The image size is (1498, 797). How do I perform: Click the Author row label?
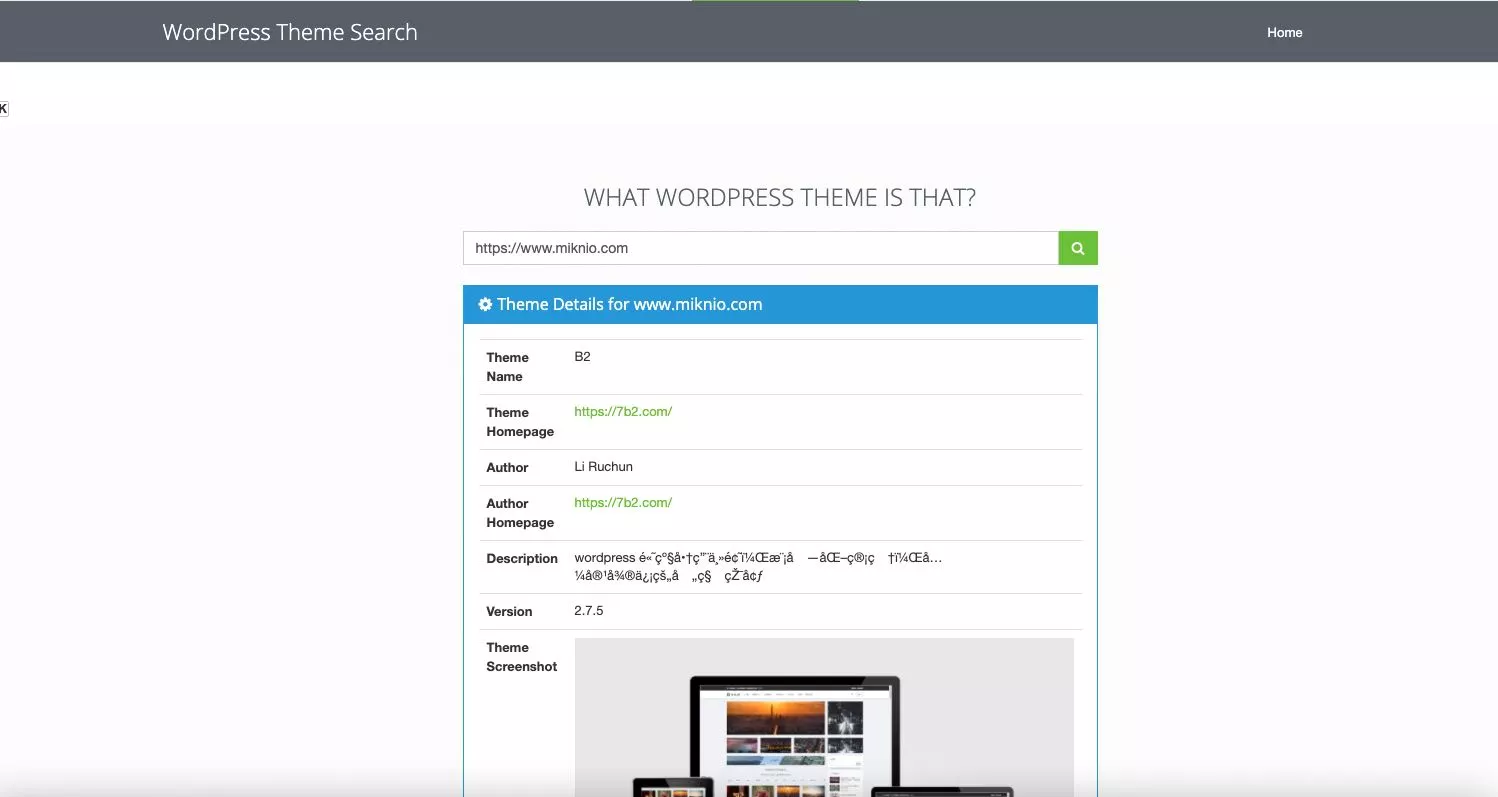pos(507,467)
